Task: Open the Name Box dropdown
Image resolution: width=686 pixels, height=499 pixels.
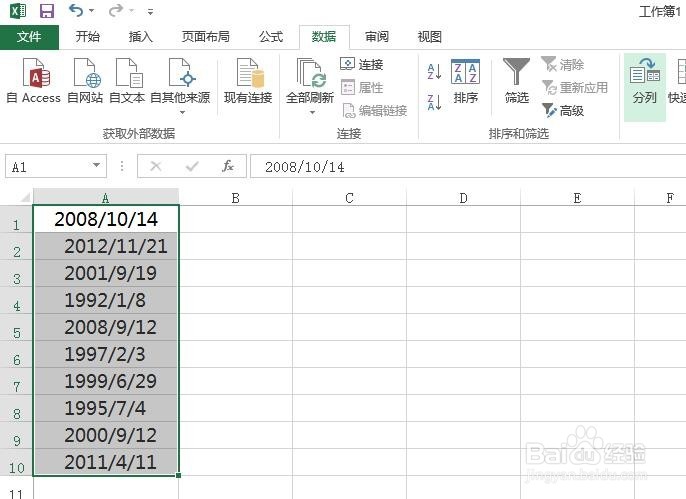Action: (96, 165)
